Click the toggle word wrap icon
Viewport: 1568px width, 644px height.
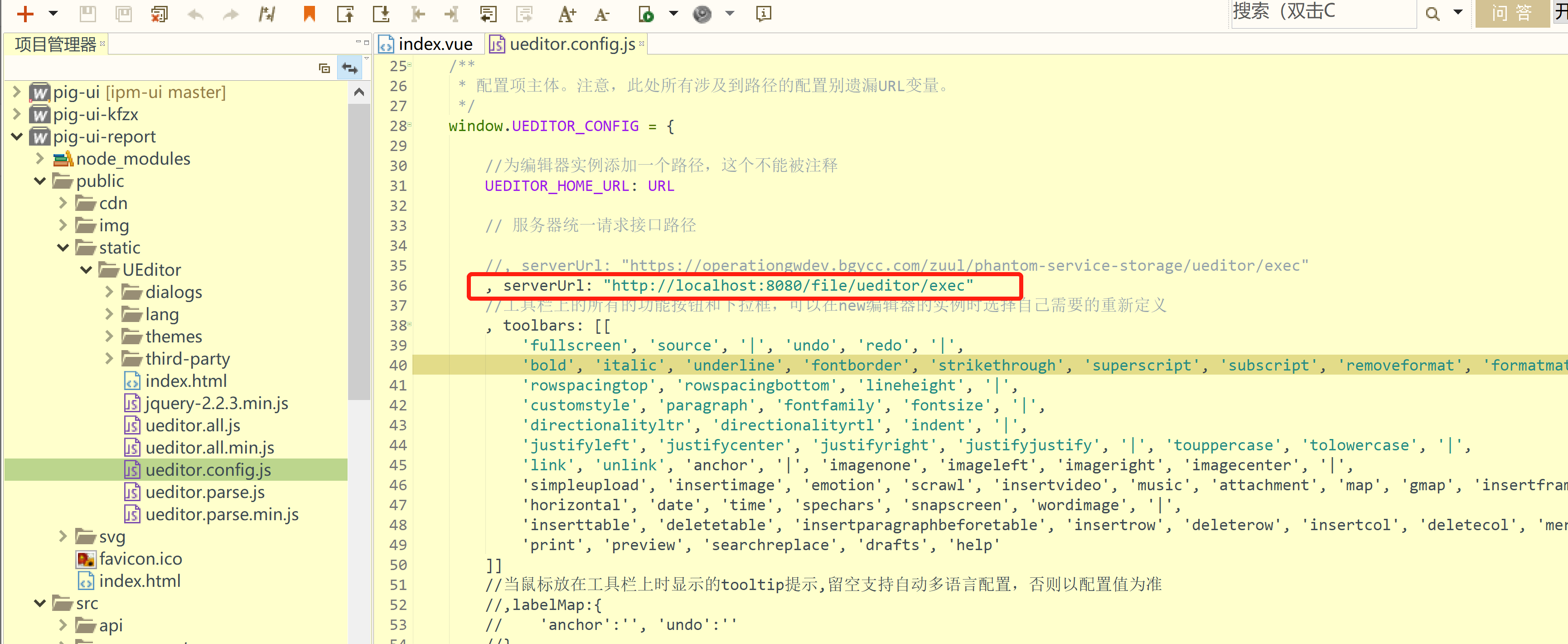point(488,14)
